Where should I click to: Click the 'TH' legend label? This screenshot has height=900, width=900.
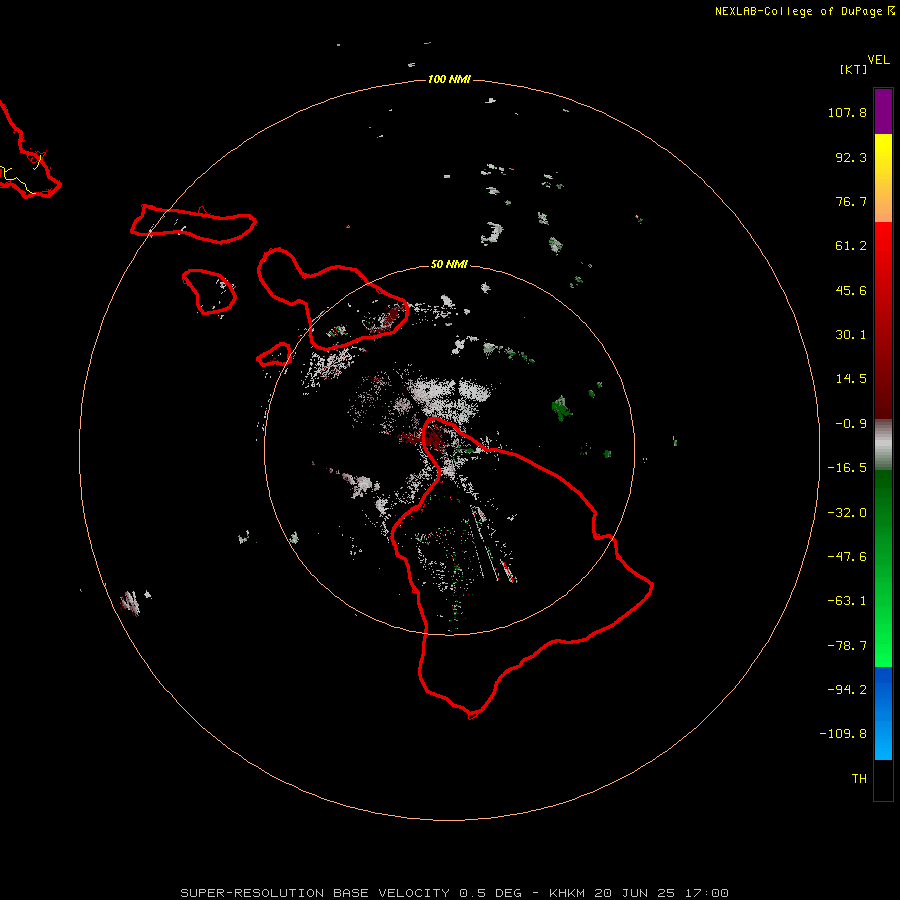pos(859,778)
